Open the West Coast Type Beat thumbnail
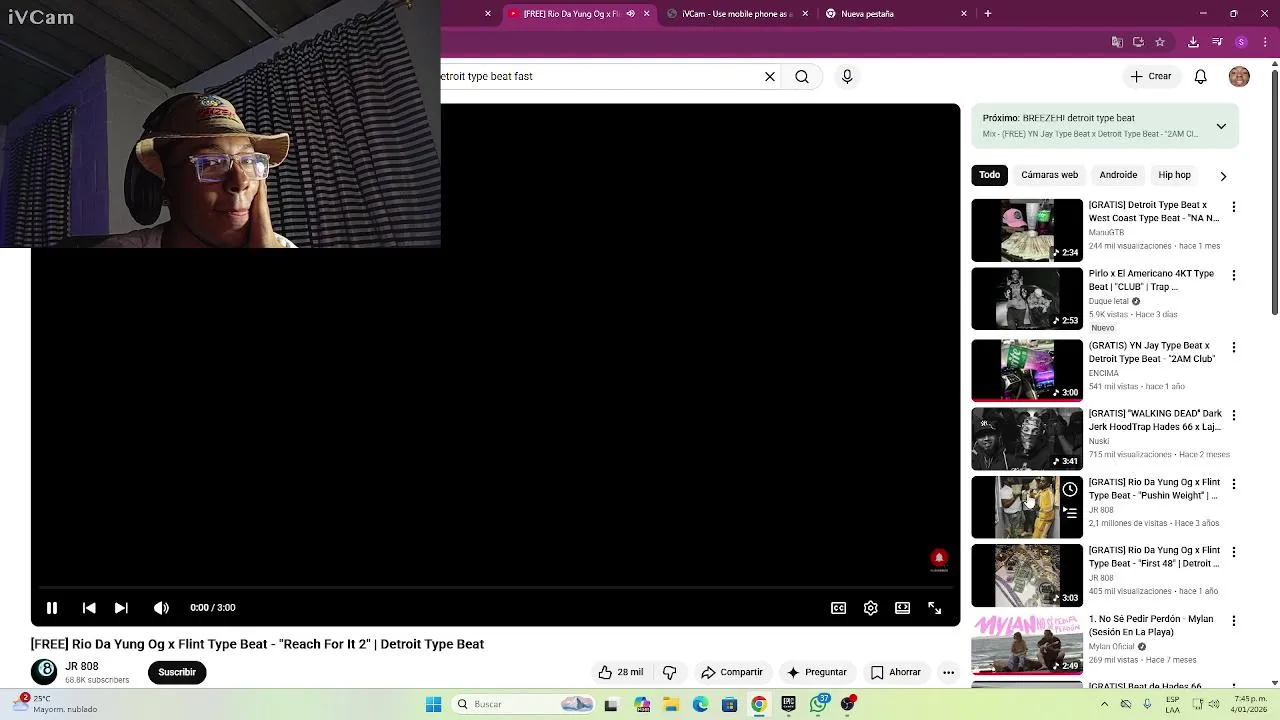 click(1027, 230)
